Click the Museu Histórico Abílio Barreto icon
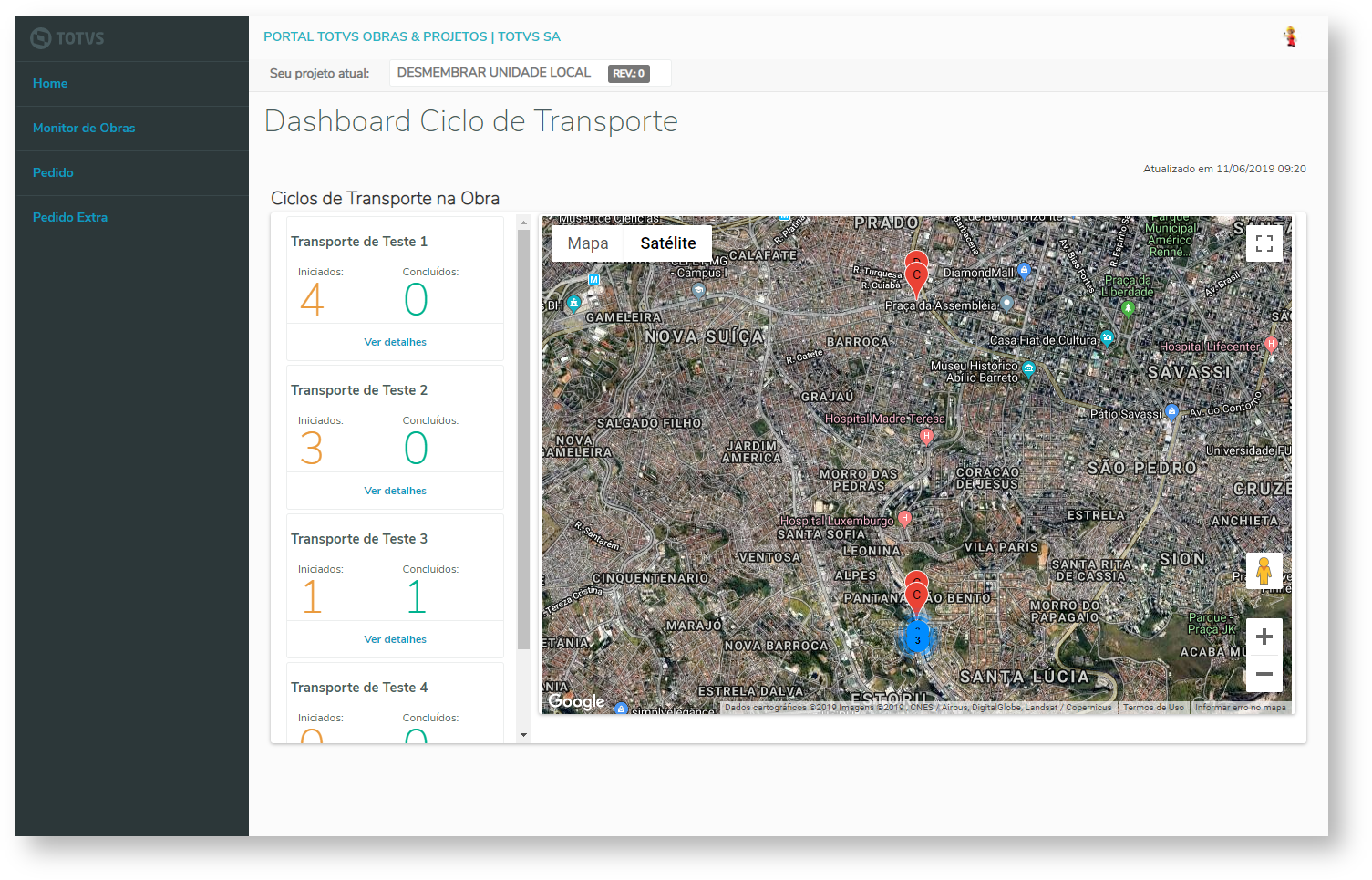This screenshot has height=880, width=1372. click(1029, 369)
